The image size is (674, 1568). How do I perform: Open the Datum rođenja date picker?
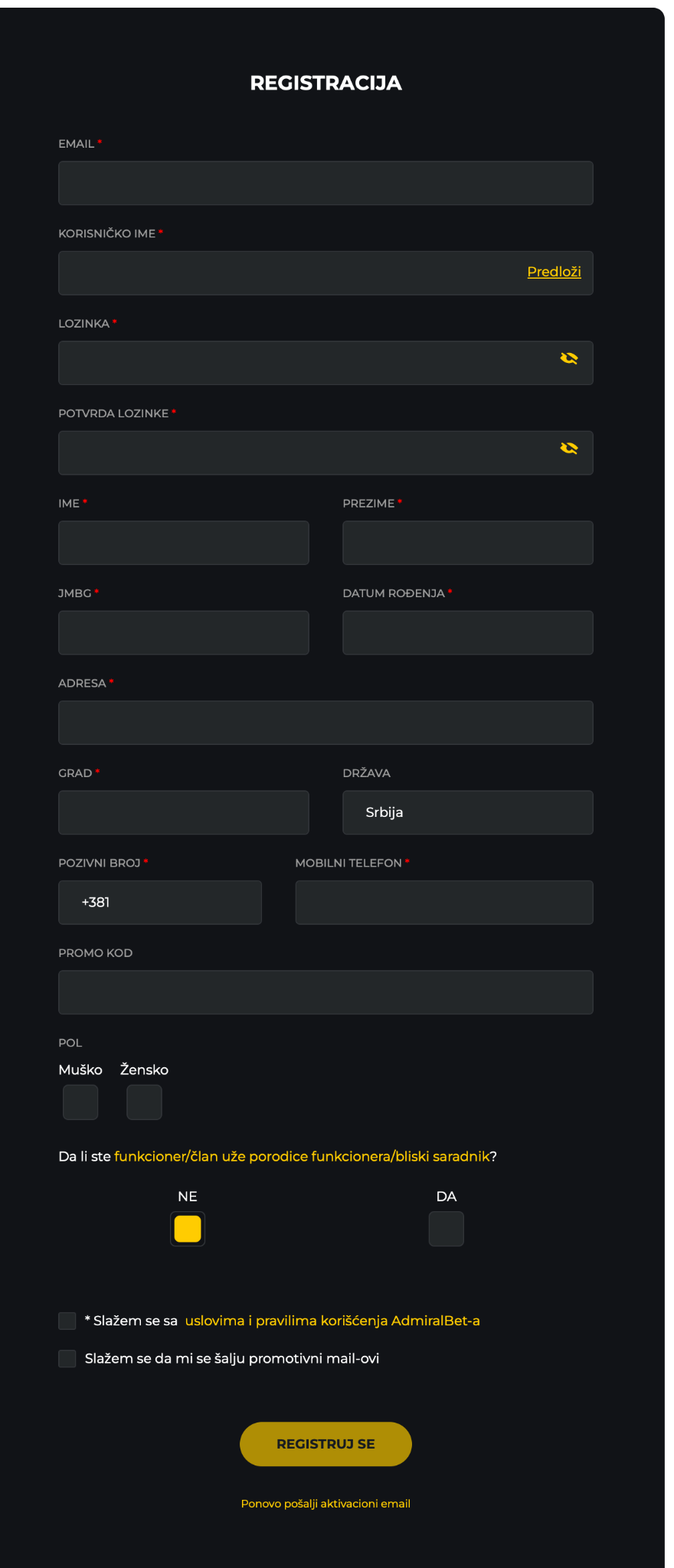point(467,632)
